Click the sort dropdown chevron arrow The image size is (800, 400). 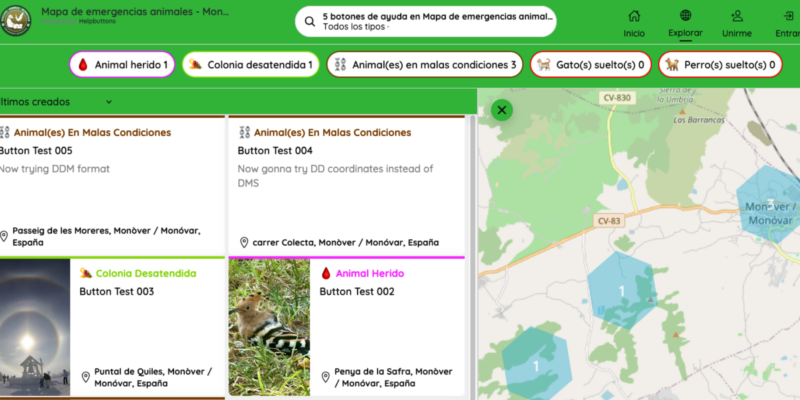[x=109, y=102]
